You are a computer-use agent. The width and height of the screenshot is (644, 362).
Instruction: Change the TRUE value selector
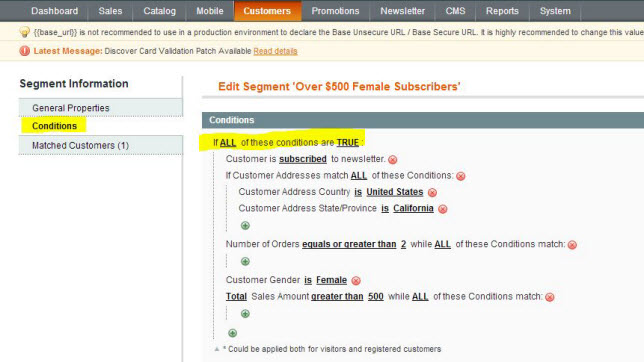tap(348, 143)
